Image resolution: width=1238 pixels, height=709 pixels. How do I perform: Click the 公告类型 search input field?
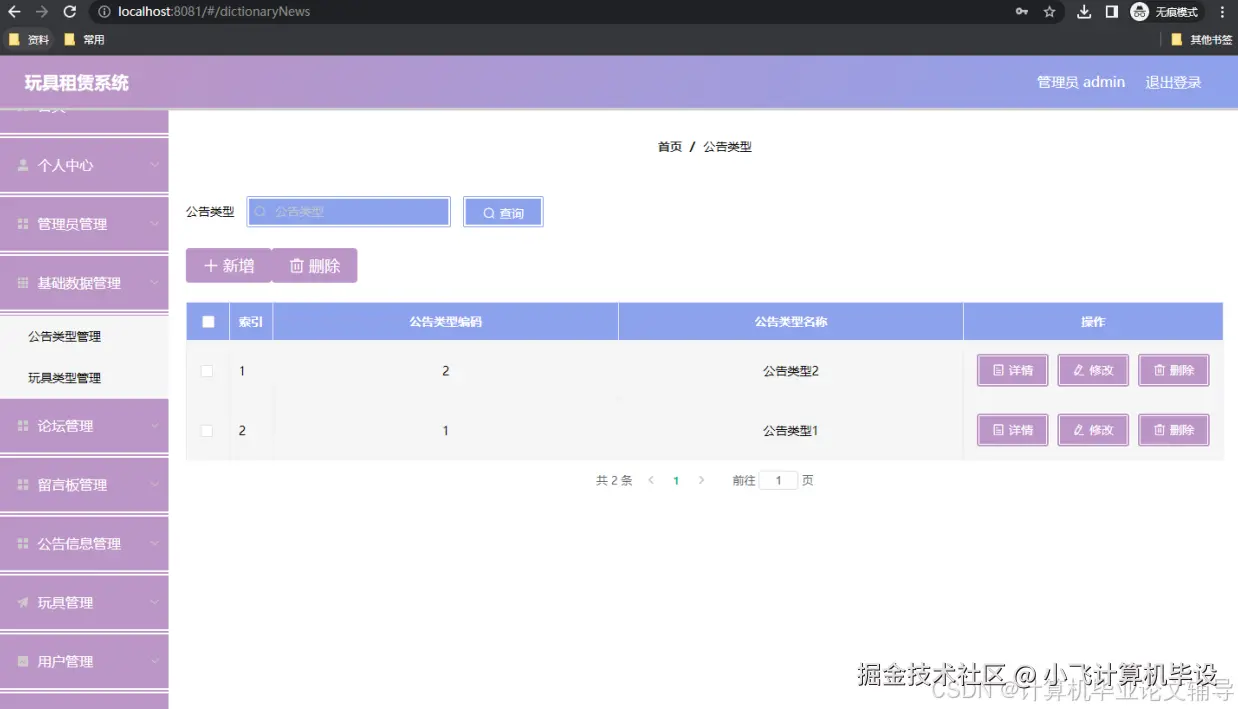[x=349, y=212]
